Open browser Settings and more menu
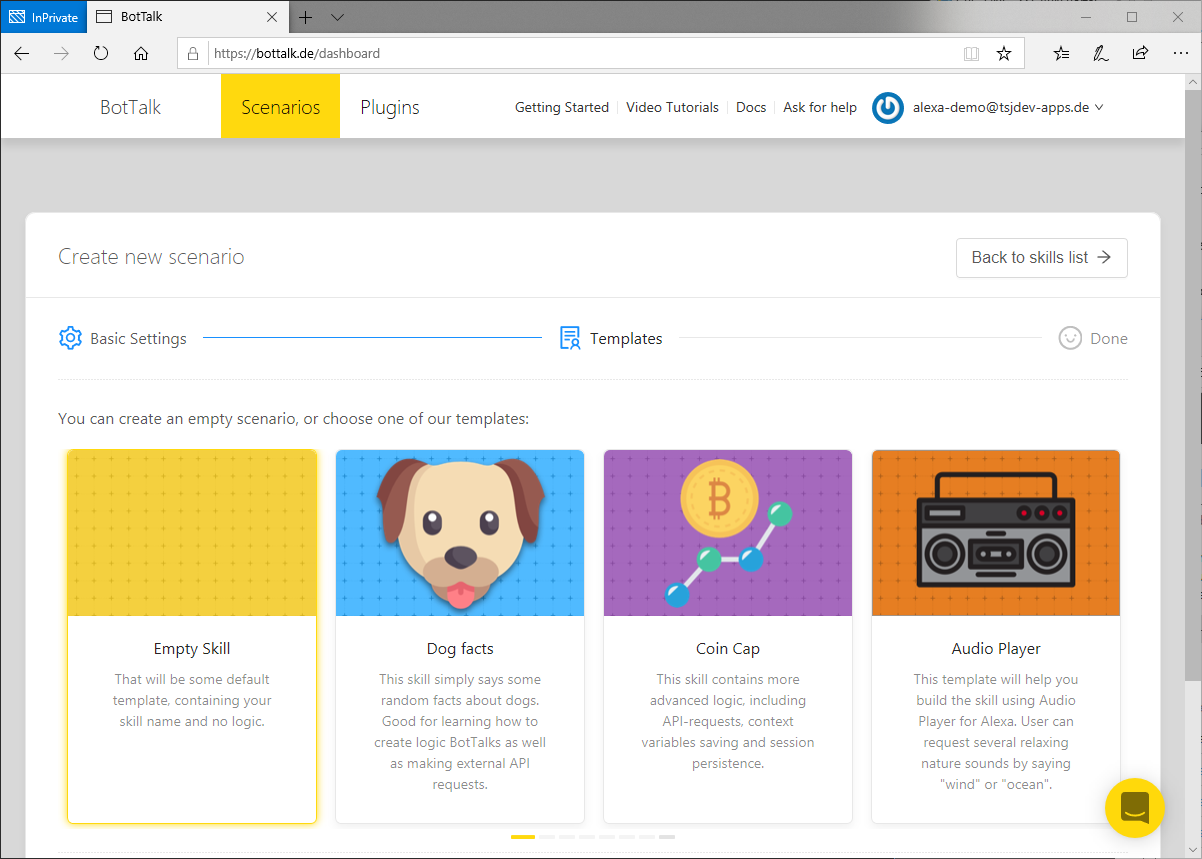The height and width of the screenshot is (859, 1202). [x=1180, y=54]
